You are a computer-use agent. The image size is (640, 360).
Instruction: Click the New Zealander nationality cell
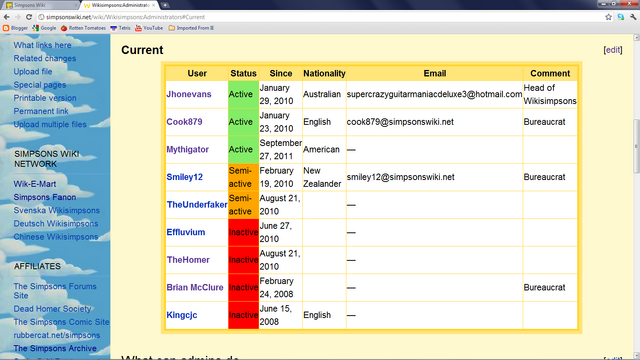point(324,177)
